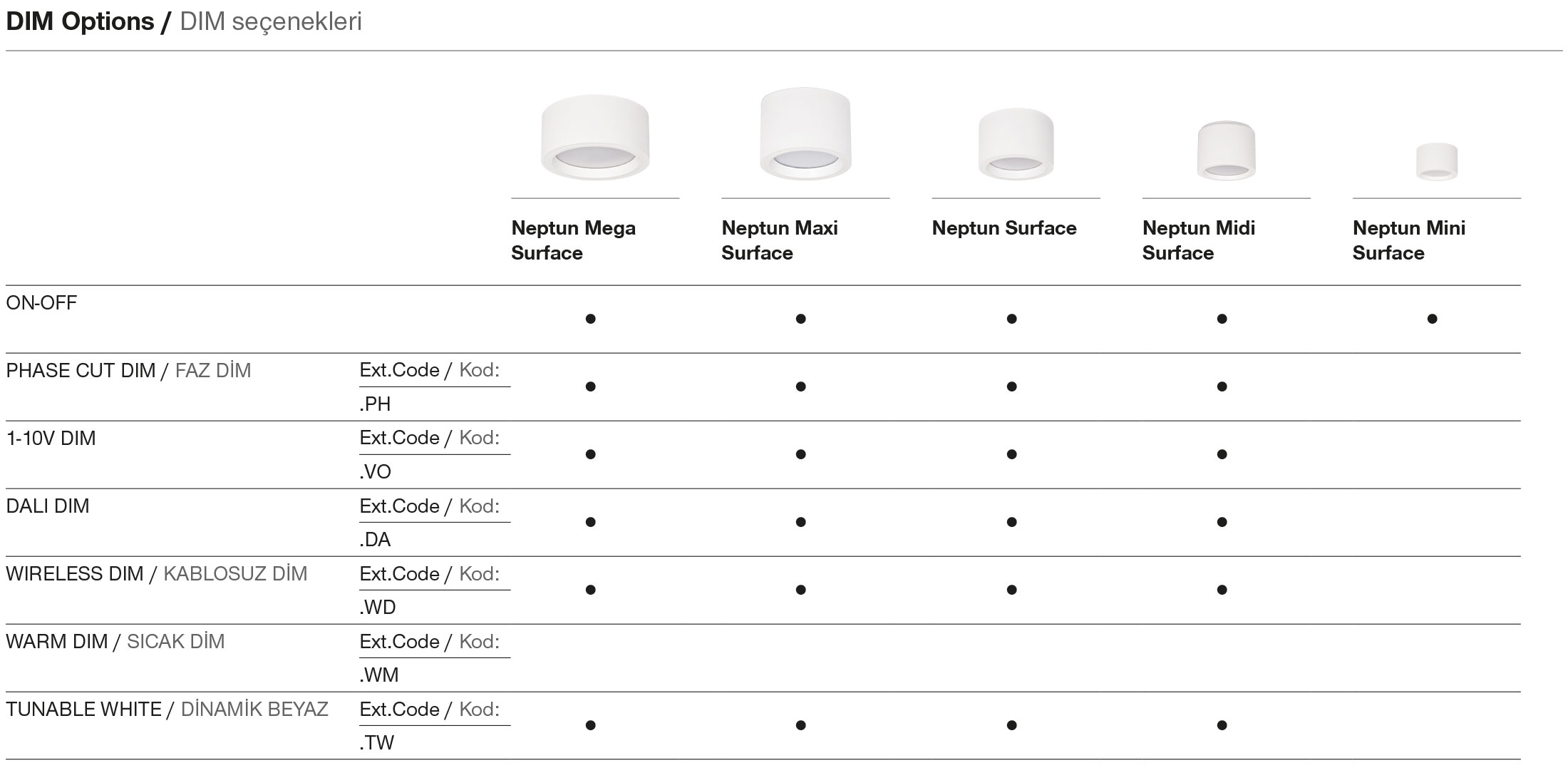
Task: Click the .WD wireless dim code
Action: click(378, 608)
